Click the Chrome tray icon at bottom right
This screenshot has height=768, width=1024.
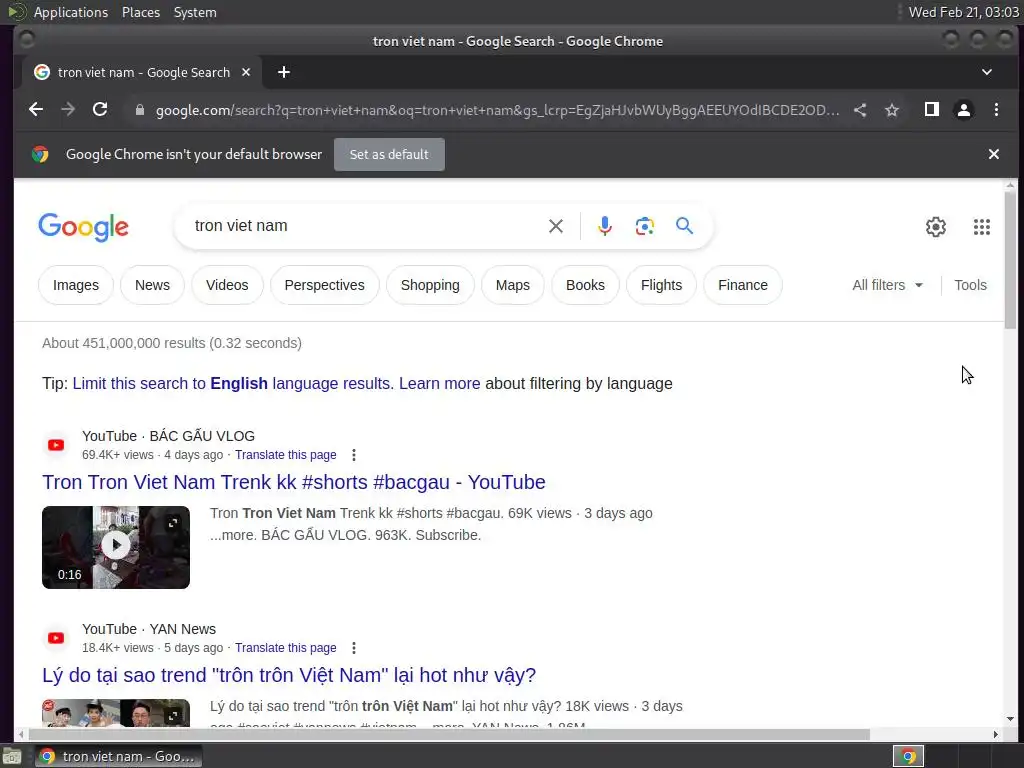click(908, 756)
